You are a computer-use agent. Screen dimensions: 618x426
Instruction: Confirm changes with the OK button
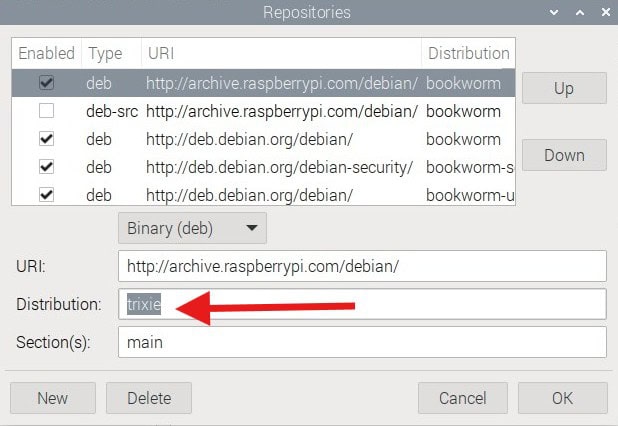click(564, 398)
